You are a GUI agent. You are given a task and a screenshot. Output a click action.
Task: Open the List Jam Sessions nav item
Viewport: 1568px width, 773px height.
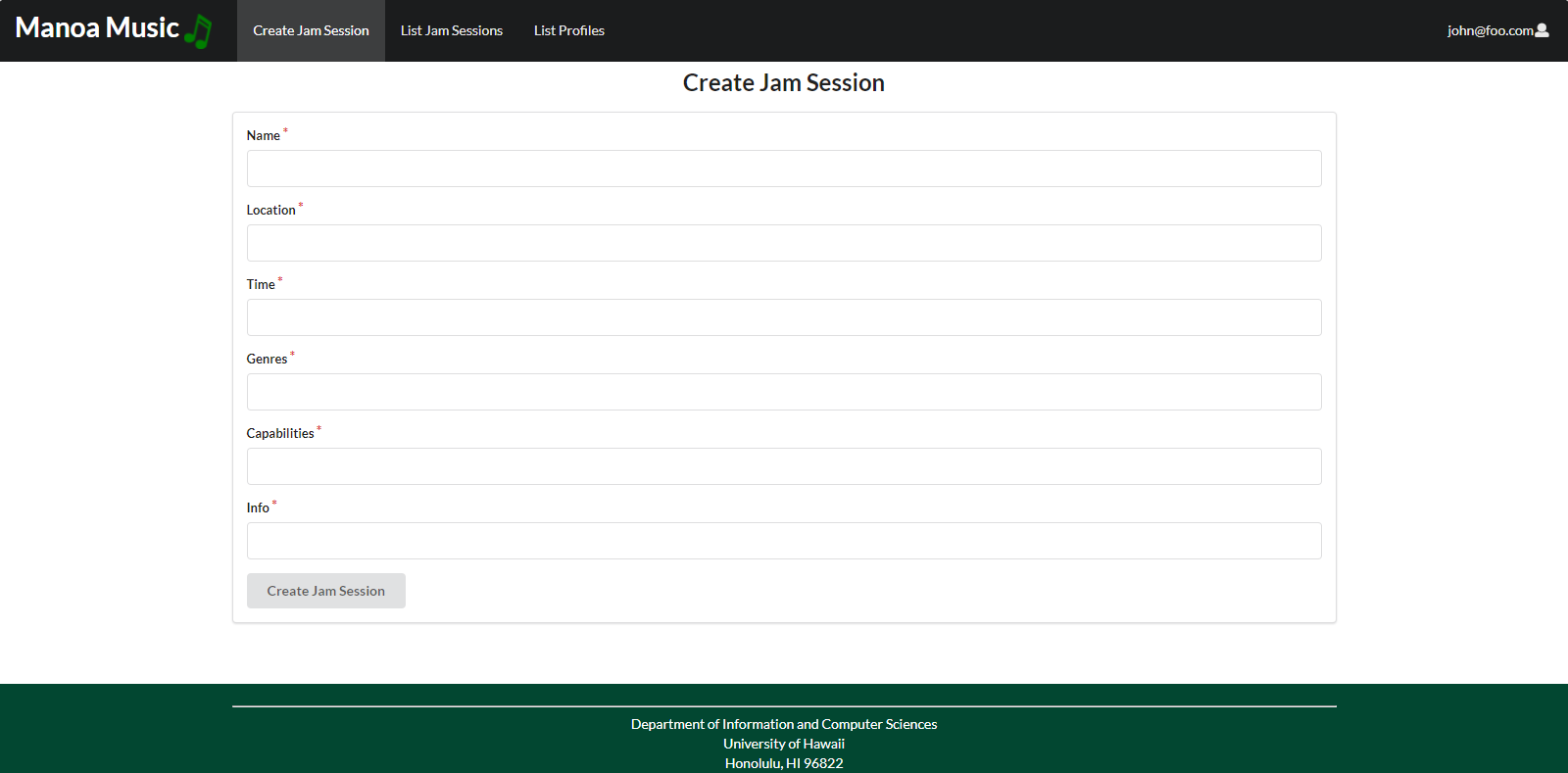pyautogui.click(x=452, y=30)
